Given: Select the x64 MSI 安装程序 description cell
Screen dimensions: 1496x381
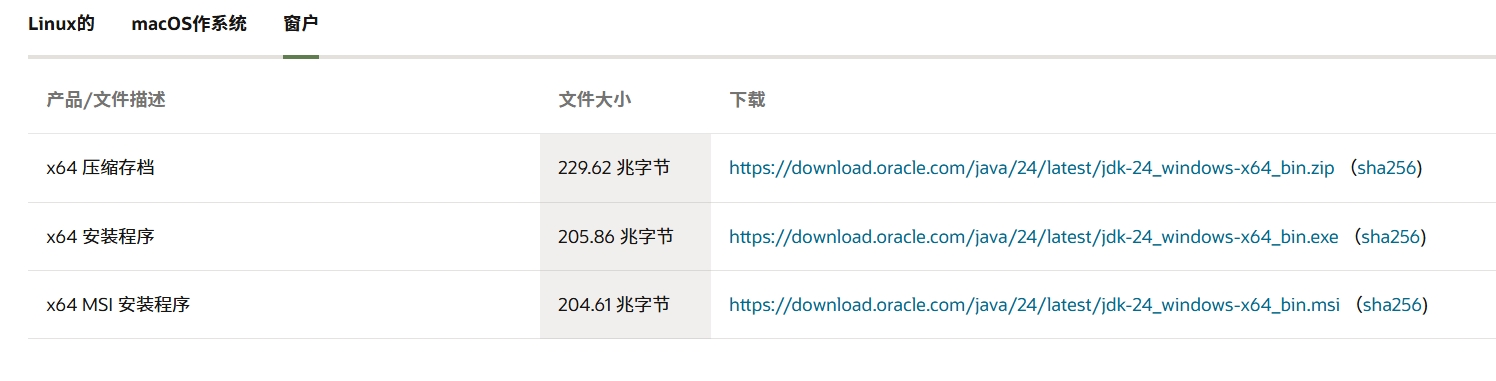Looking at the screenshot, I should (284, 305).
